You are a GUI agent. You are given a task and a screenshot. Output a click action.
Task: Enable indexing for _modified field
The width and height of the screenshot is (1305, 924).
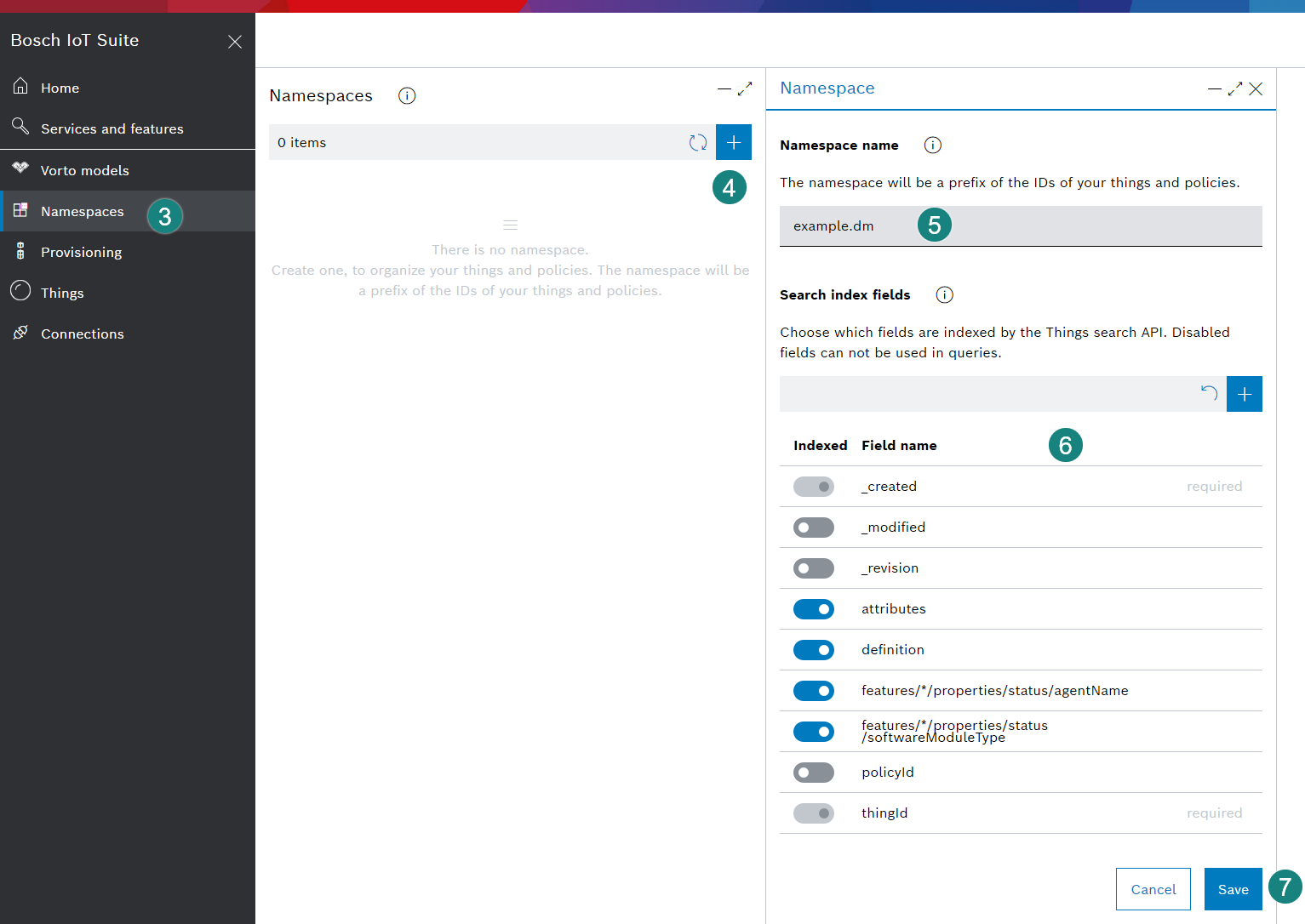(813, 528)
